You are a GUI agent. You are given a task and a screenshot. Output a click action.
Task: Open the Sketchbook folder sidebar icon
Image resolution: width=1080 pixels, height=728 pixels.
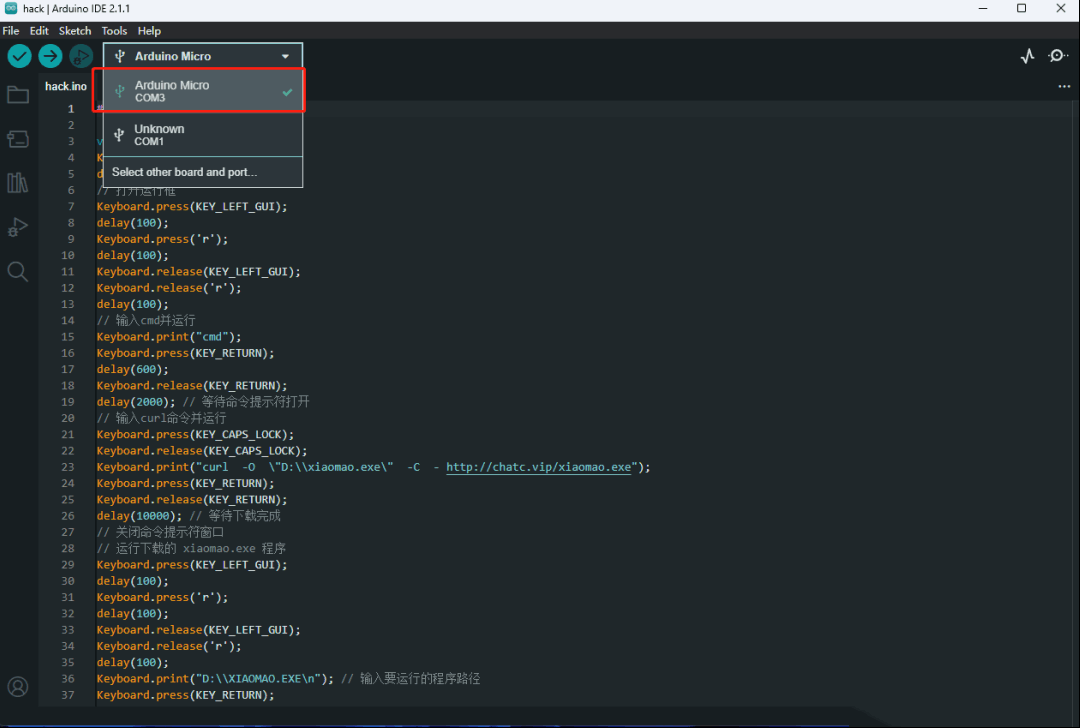(x=18, y=94)
